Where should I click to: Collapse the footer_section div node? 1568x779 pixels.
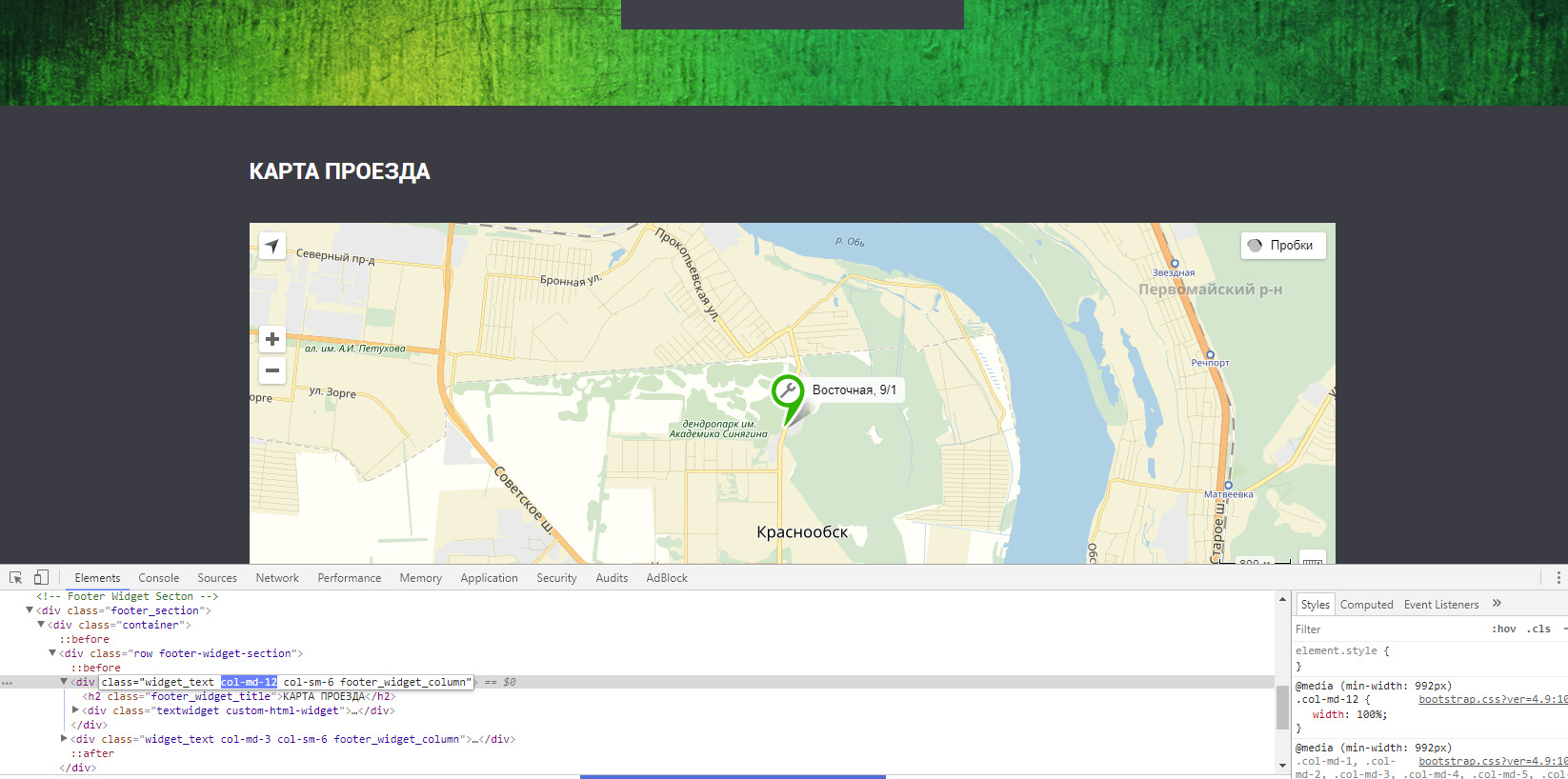30,610
